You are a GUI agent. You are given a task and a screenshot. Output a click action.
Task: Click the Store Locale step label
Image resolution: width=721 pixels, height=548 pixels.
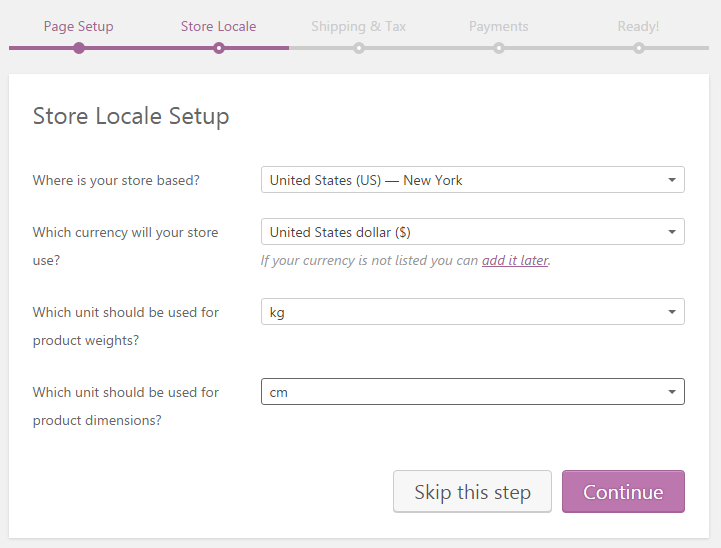(x=218, y=27)
